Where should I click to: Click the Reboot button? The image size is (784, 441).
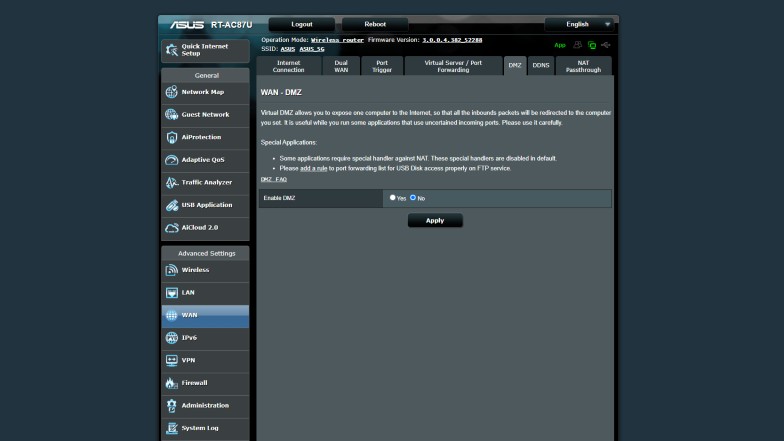click(375, 24)
